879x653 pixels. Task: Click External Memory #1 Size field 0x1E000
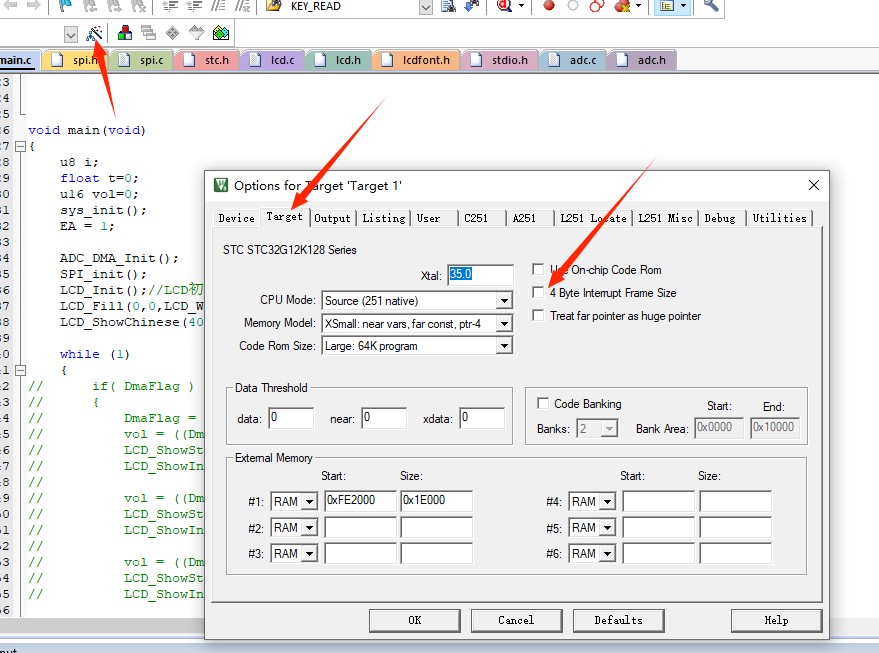(x=437, y=501)
